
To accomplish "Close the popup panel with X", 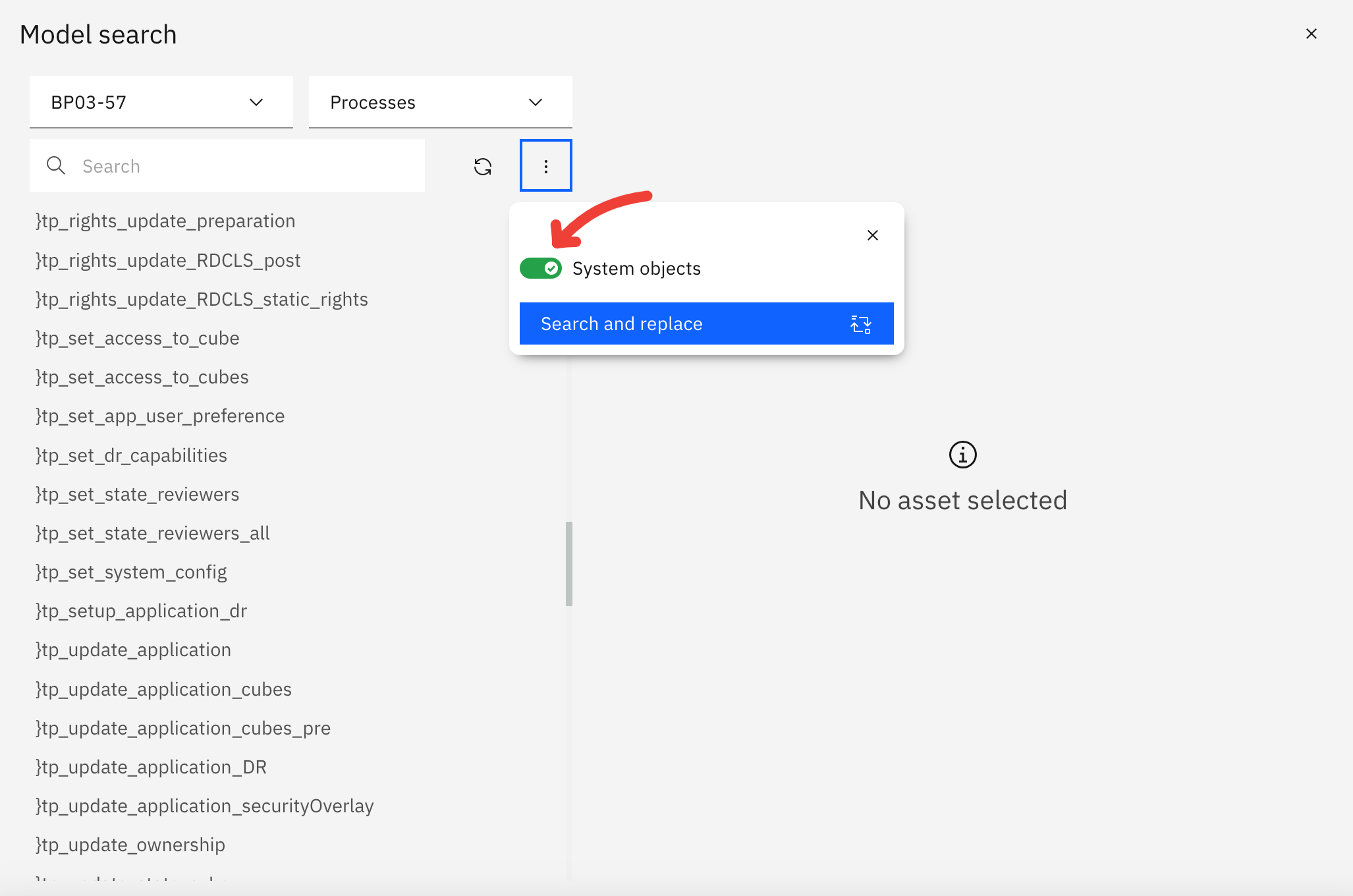I will 873,235.
